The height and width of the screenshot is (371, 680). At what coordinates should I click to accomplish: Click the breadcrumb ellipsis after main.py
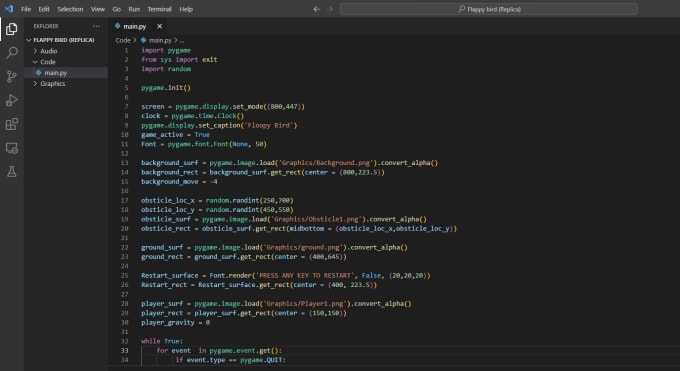pos(182,40)
